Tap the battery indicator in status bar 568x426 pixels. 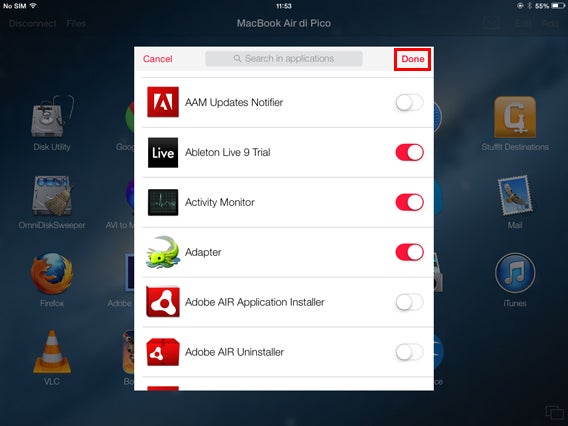coord(558,6)
